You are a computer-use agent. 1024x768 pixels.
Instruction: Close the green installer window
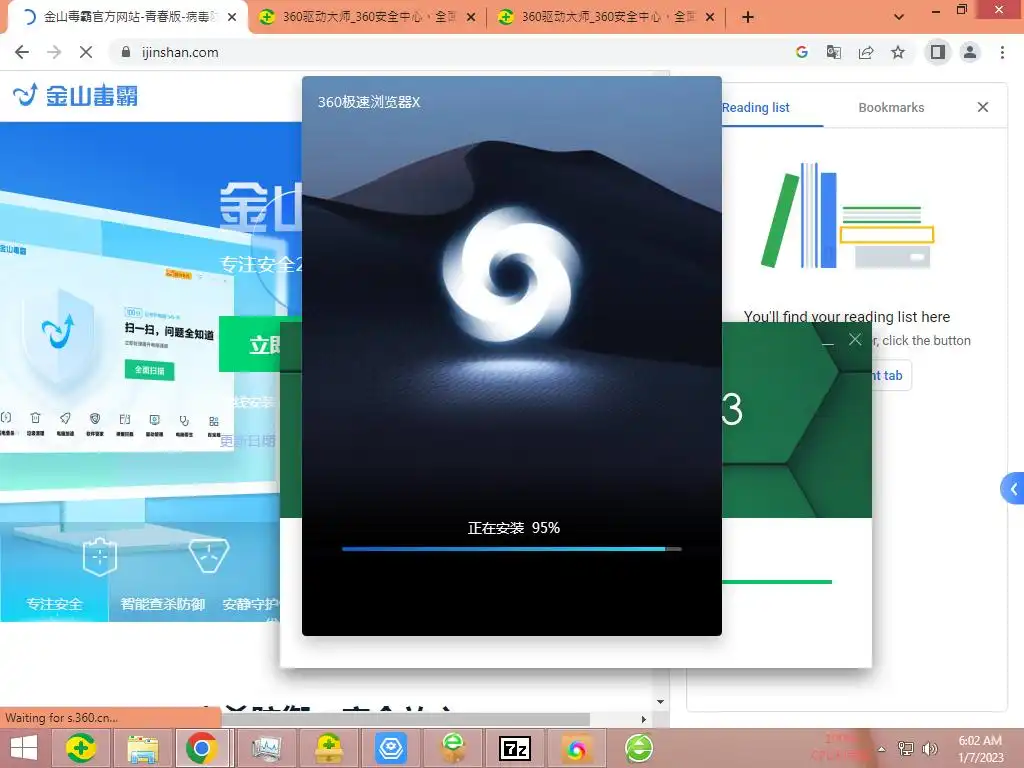pos(855,340)
